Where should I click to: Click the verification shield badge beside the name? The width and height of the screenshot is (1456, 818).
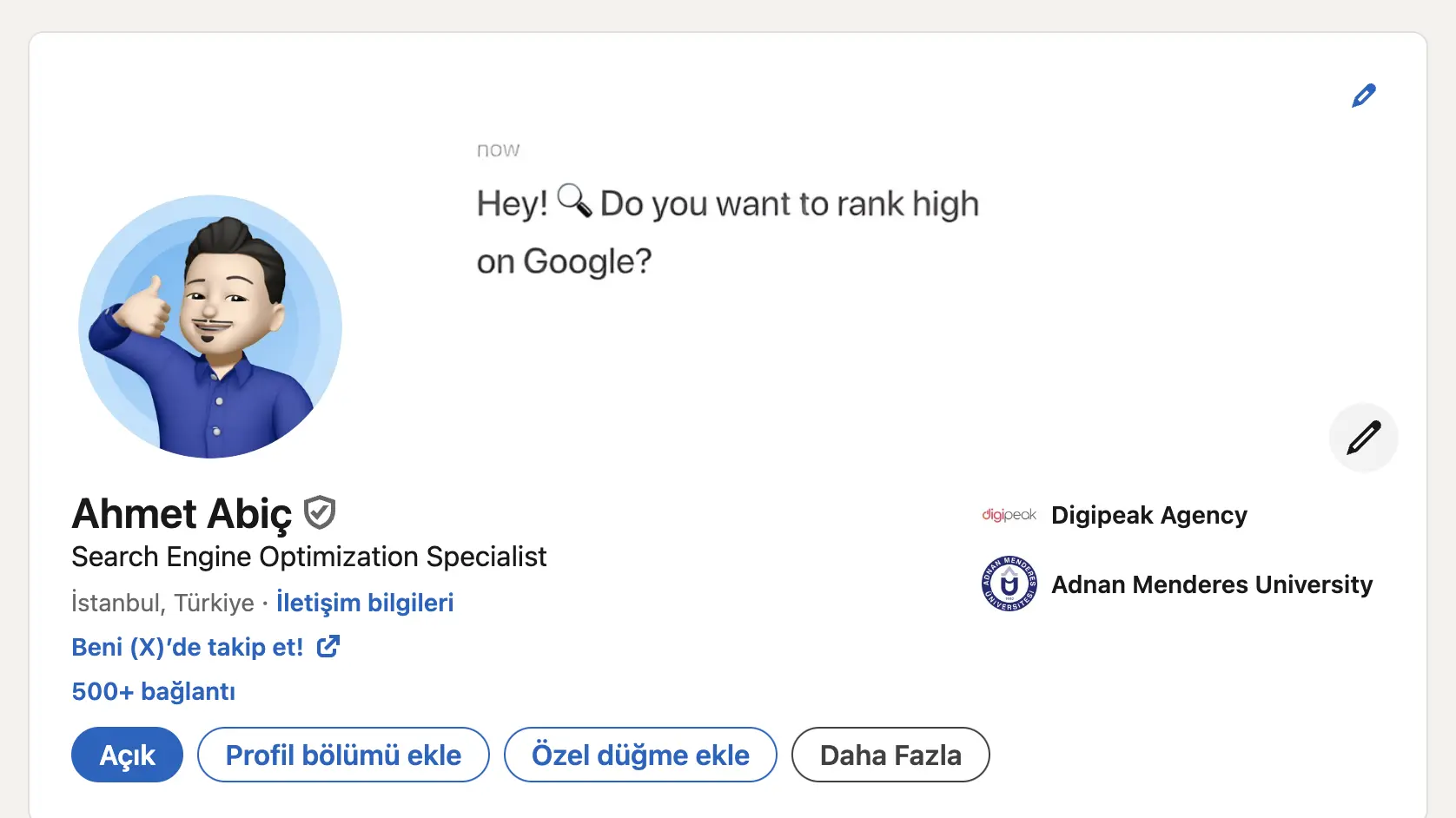[x=320, y=512]
